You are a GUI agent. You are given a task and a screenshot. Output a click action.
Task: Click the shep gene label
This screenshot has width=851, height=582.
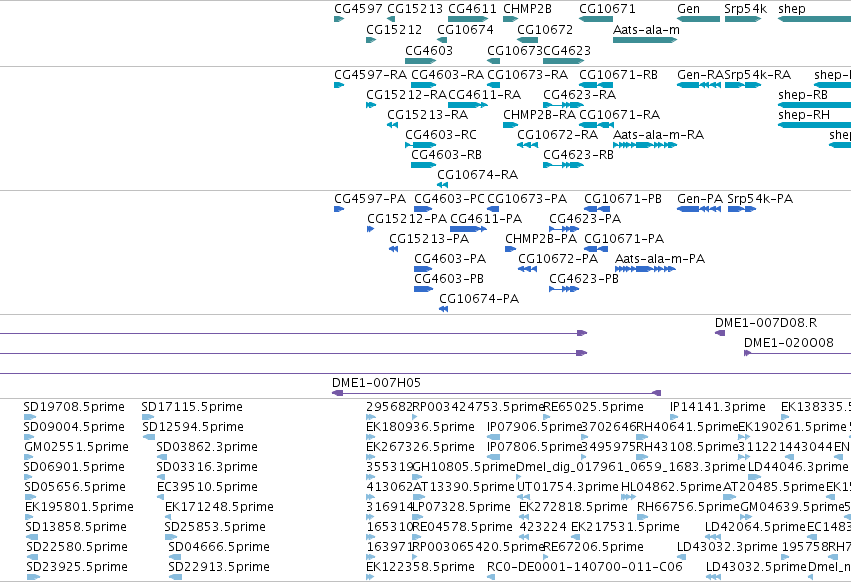click(792, 9)
